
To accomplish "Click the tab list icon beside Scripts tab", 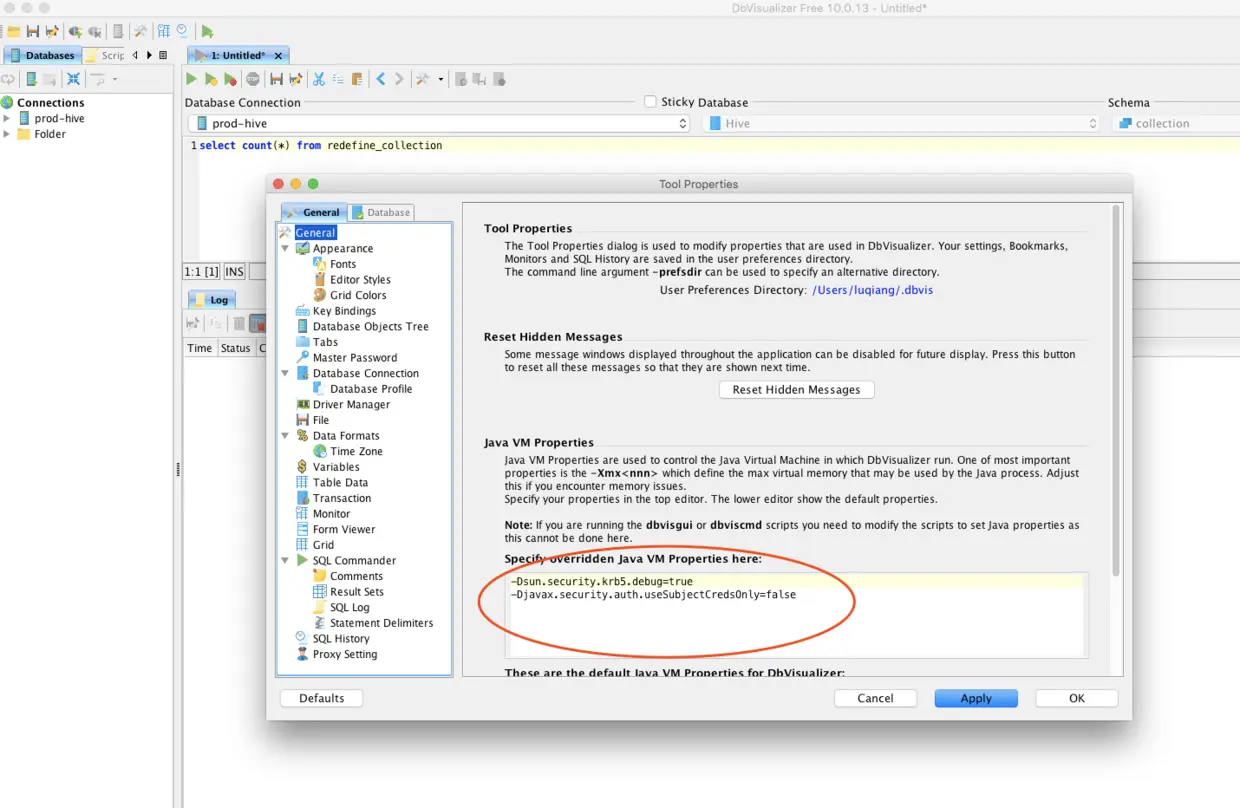I will [163, 55].
